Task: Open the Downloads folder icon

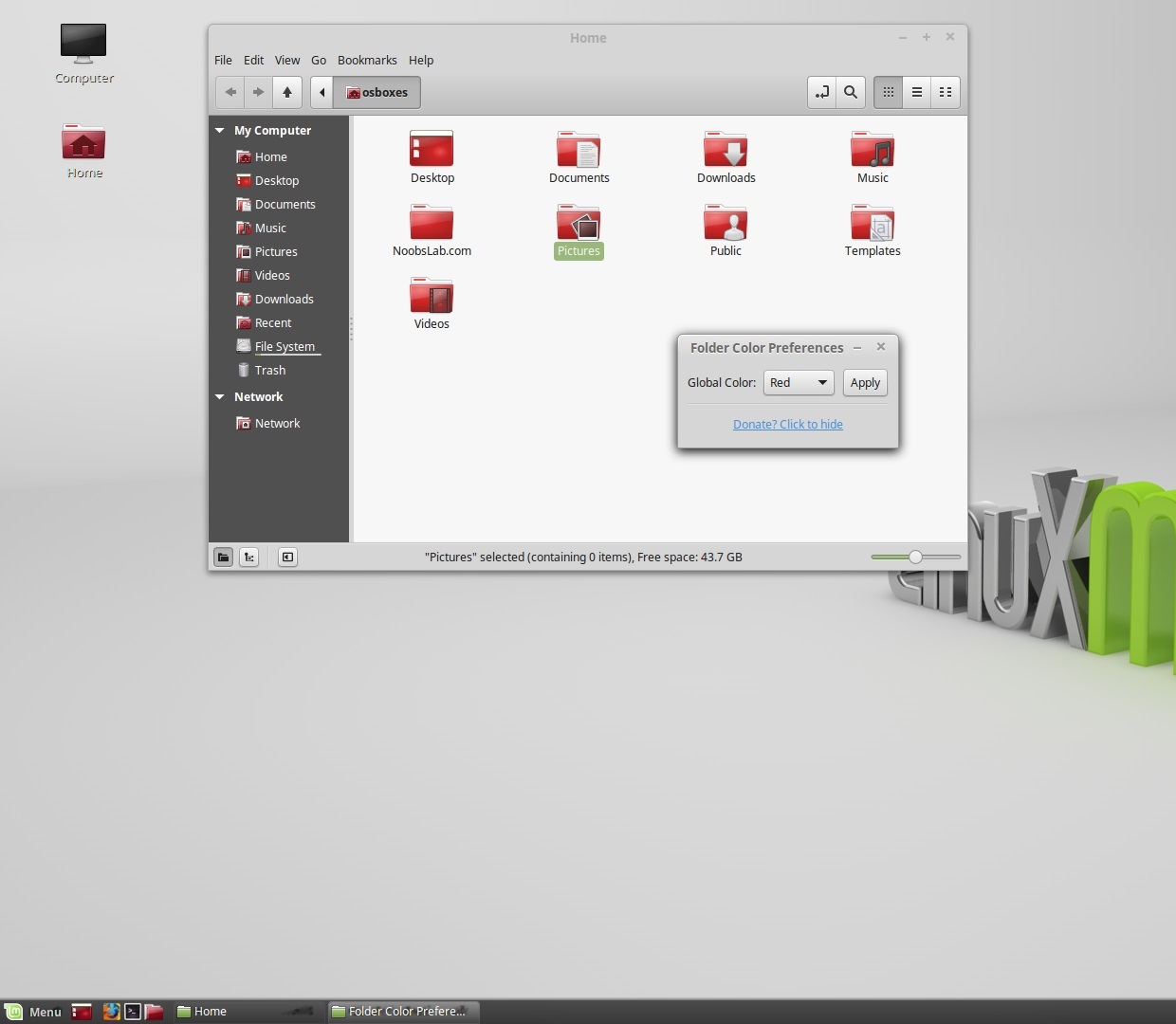Action: [x=726, y=150]
